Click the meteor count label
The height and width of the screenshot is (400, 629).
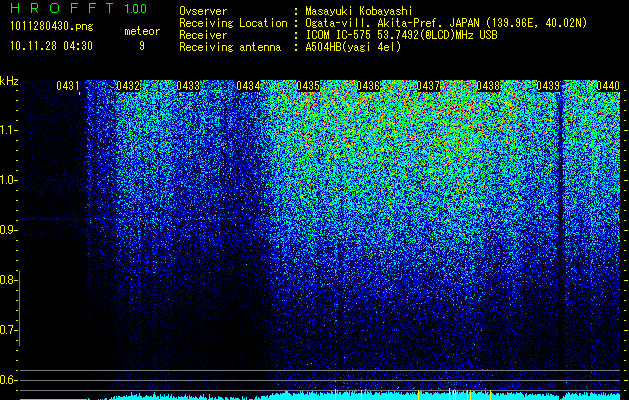tap(142, 31)
